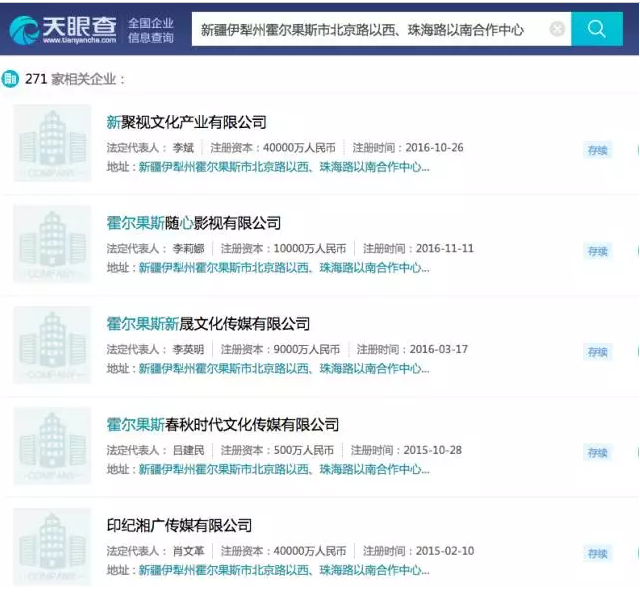Follow the address link under 印纪湘广传媒有限公司
640x609 pixels.
coord(283,571)
